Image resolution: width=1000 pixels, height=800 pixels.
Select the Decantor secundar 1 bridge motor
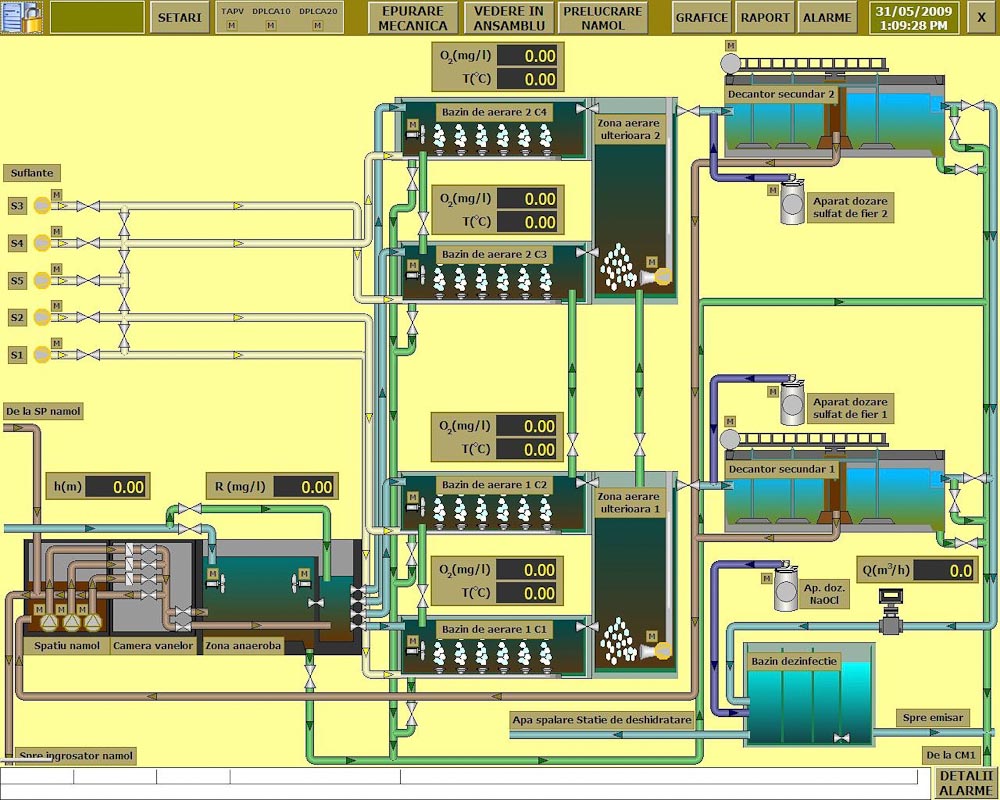731,440
